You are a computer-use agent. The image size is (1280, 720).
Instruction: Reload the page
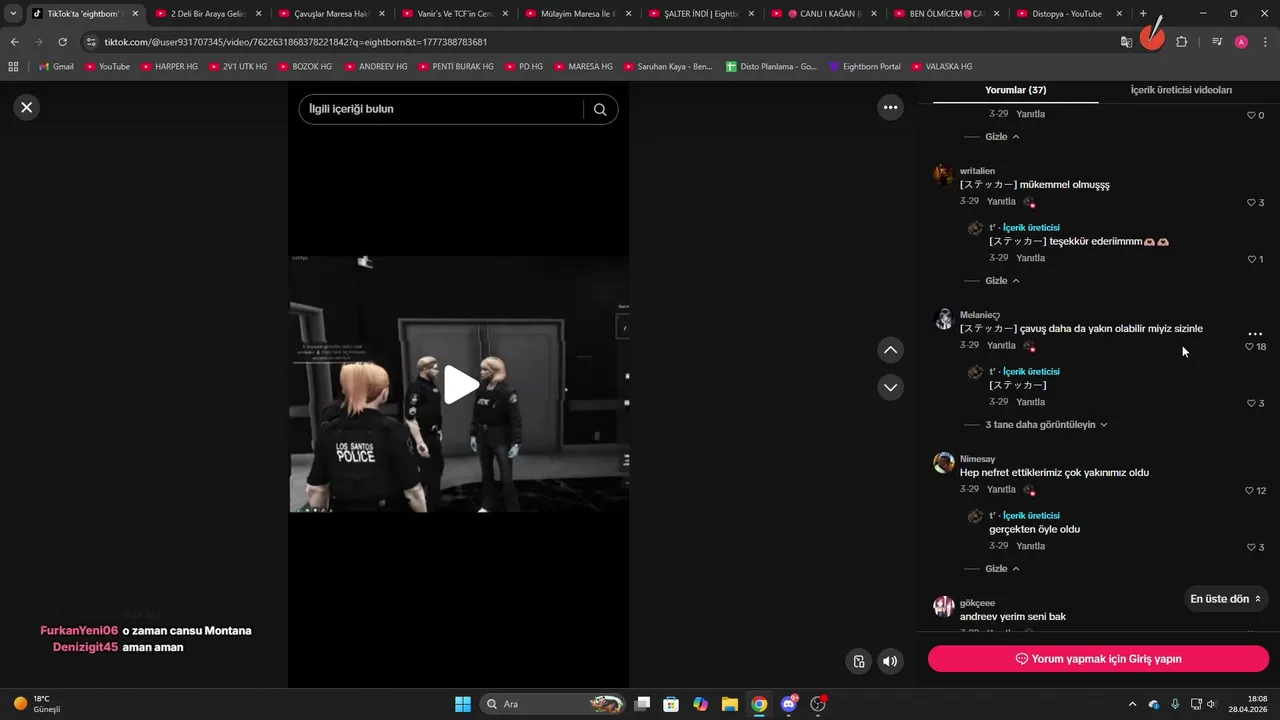click(x=63, y=42)
